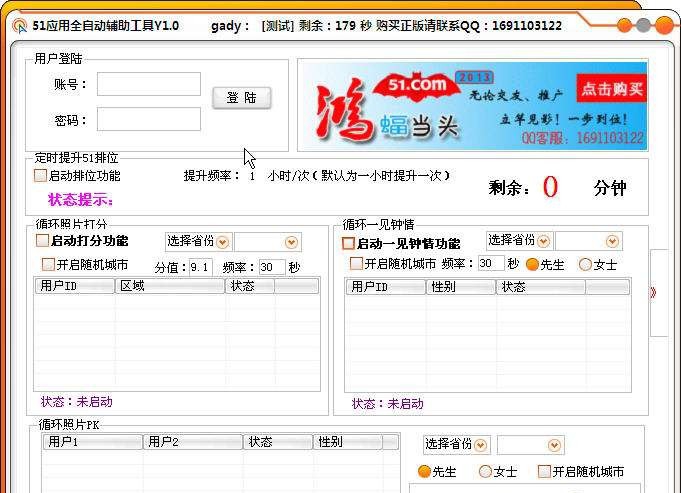Click the title bar purchase QQ 1691103122 text
The image size is (681, 493).
(469, 26)
